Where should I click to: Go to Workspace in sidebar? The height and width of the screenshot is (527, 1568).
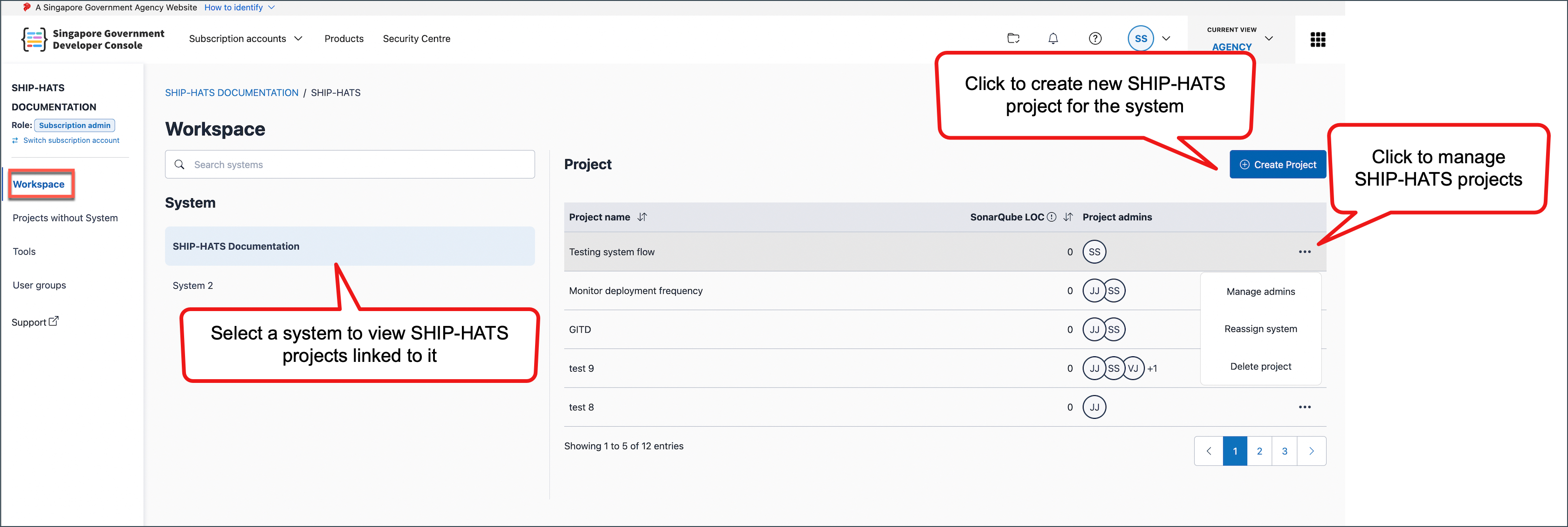[38, 184]
